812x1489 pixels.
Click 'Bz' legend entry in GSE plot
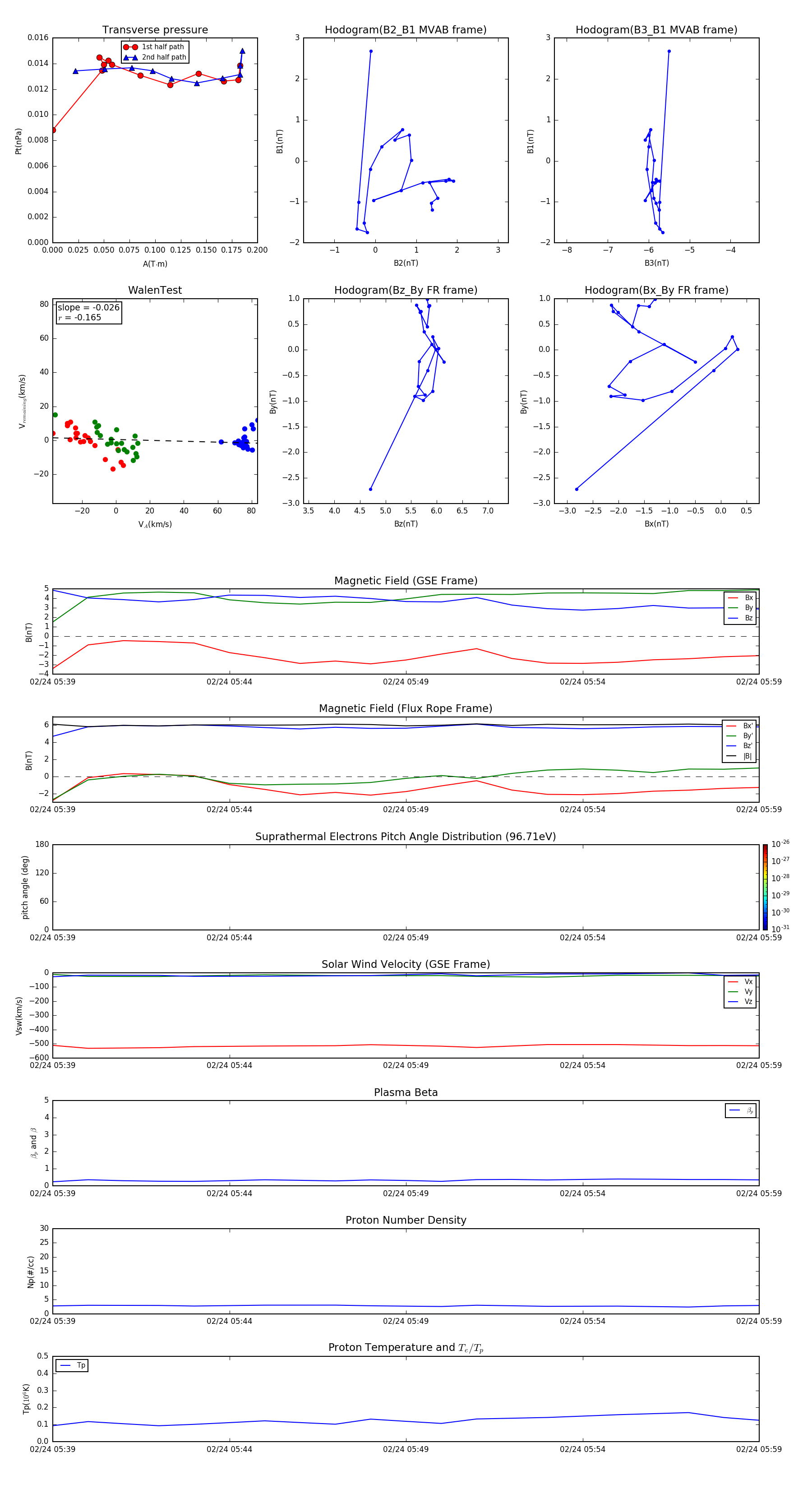tap(740, 619)
